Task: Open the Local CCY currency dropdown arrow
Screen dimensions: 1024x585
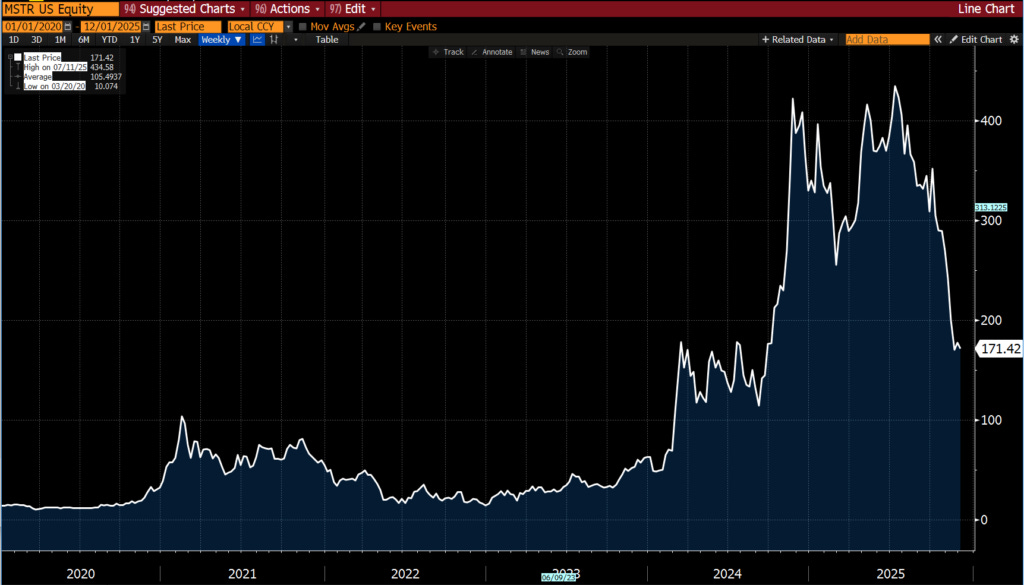Action: (x=288, y=27)
